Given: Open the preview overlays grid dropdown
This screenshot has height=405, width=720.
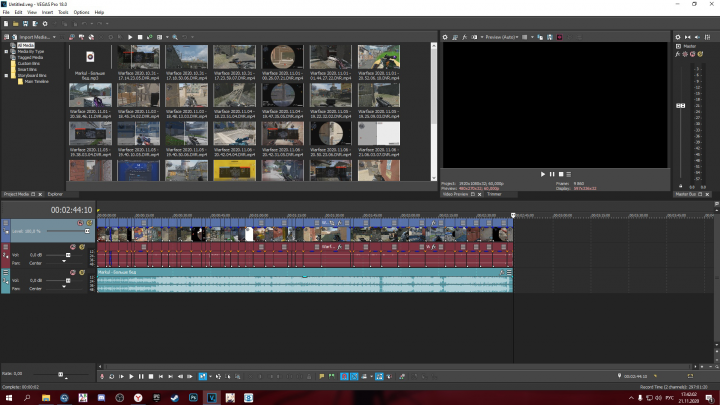Looking at the screenshot, I should tap(532, 37).
